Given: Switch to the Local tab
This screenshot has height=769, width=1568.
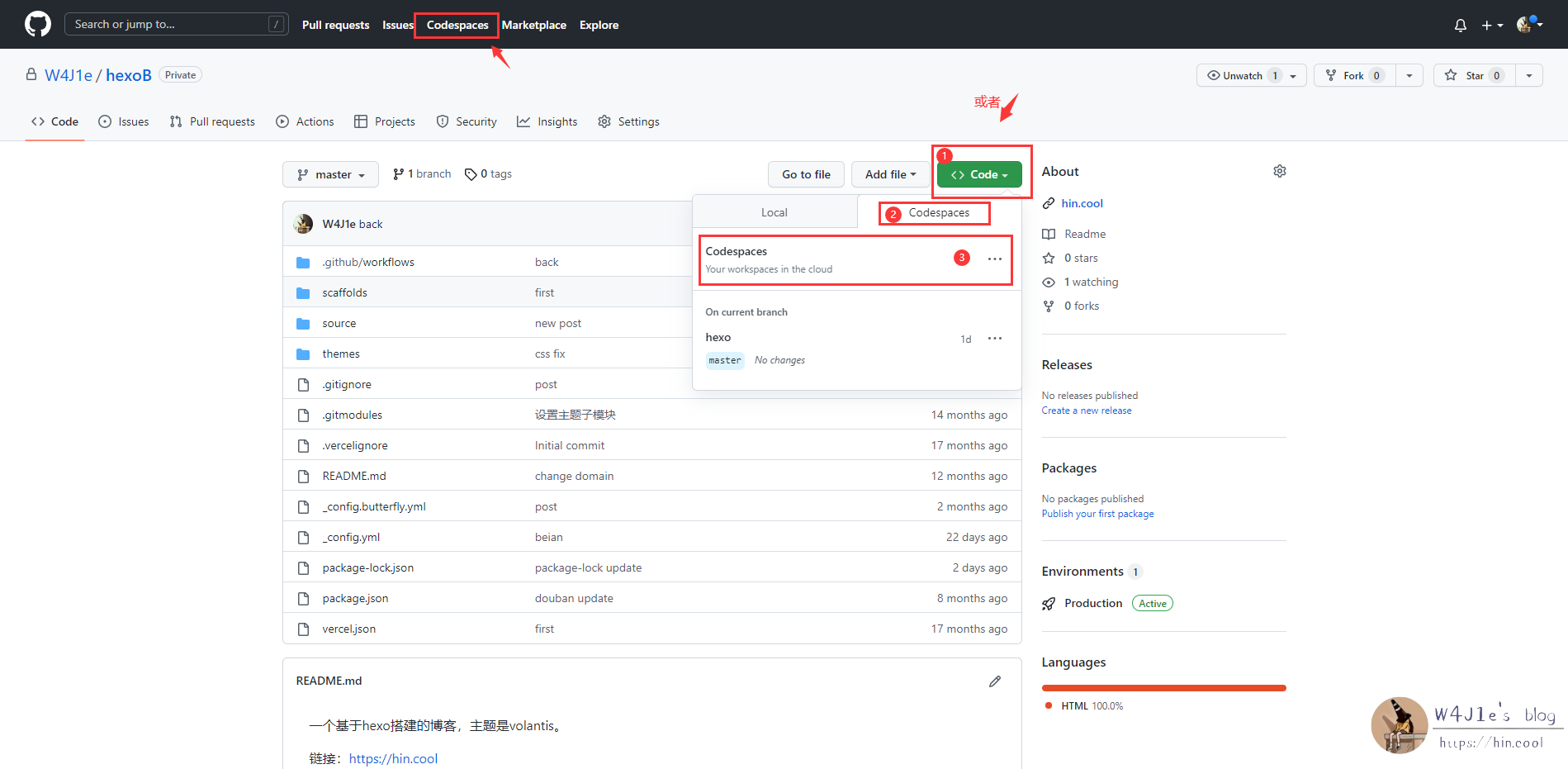Looking at the screenshot, I should point(774,212).
